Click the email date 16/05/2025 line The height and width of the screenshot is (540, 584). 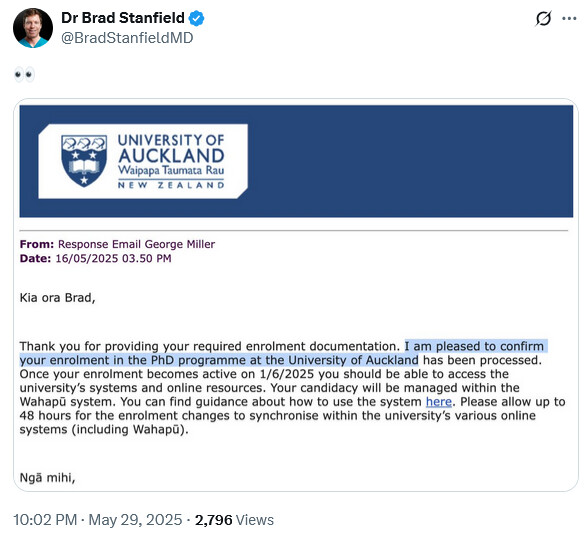[95, 258]
